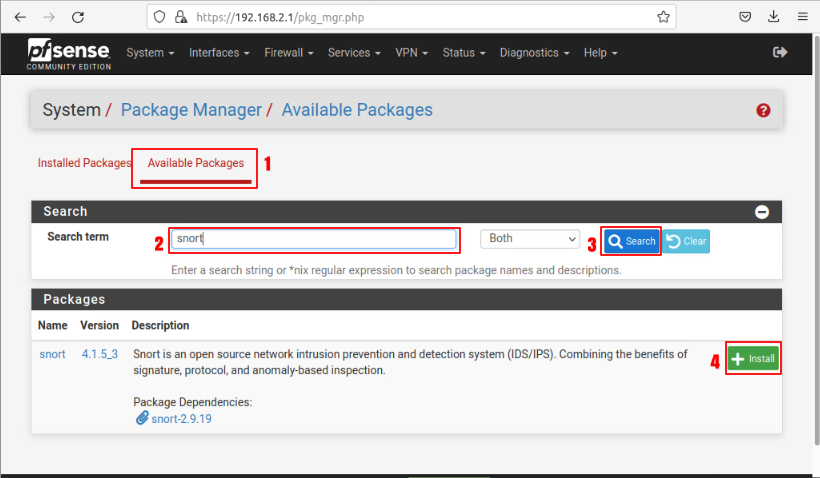Switch to Installed Packages tab
The height and width of the screenshot is (478, 820).
(84, 163)
